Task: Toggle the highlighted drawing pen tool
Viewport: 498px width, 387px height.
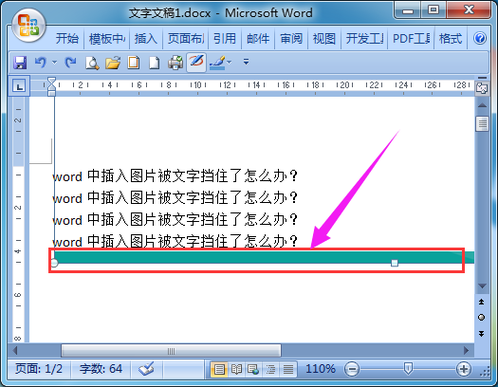Action: (196, 62)
